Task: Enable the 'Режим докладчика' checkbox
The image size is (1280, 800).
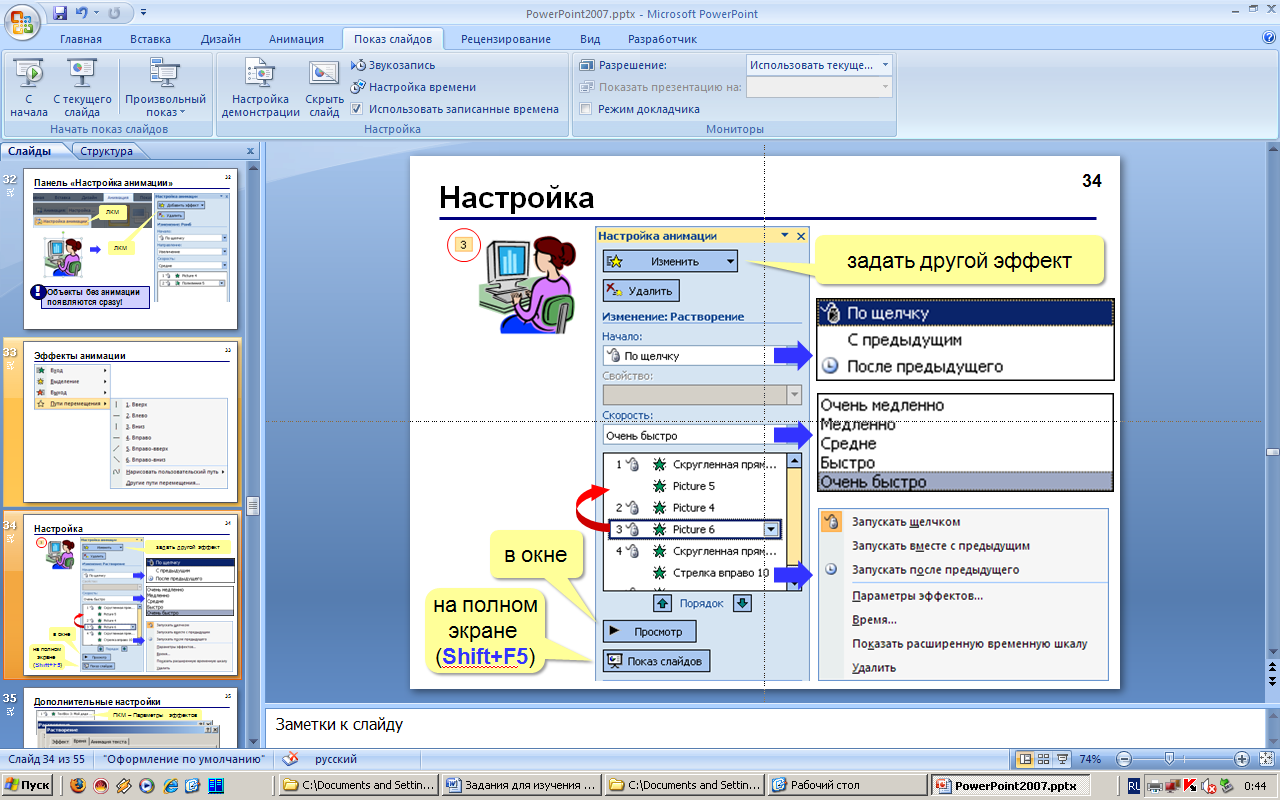Action: click(586, 109)
